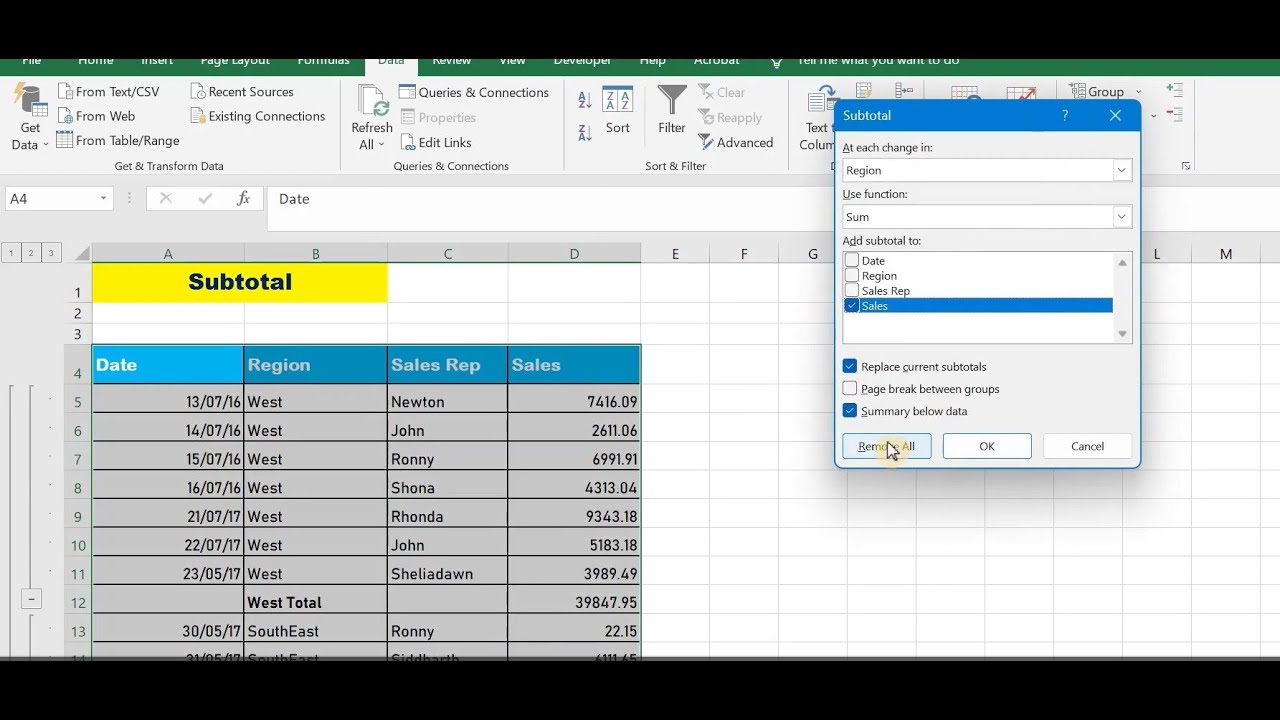Open Existing Connections

[x=257, y=116]
